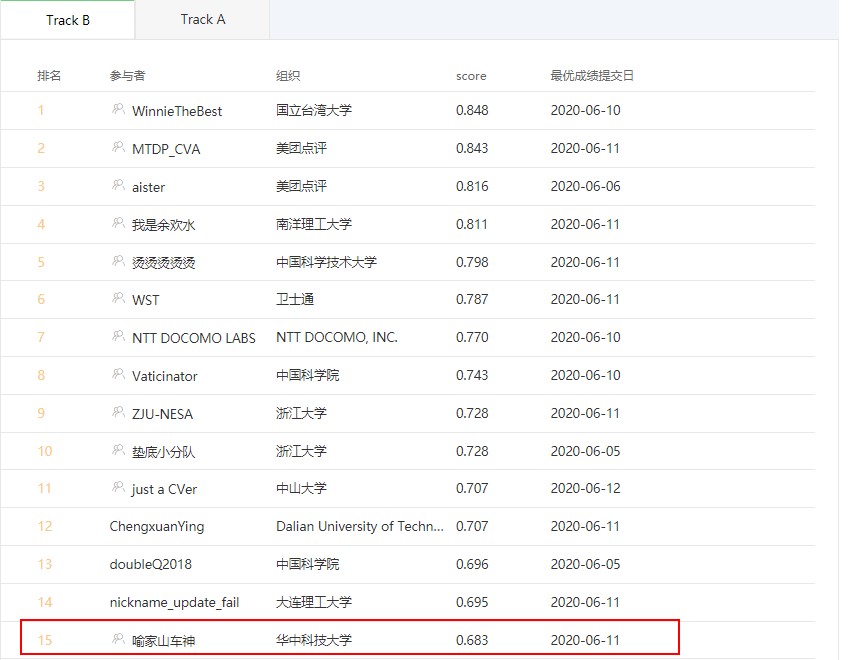Click the team icon beside ZJU-NESA
Image resolution: width=854 pixels, height=660 pixels.
(118, 412)
